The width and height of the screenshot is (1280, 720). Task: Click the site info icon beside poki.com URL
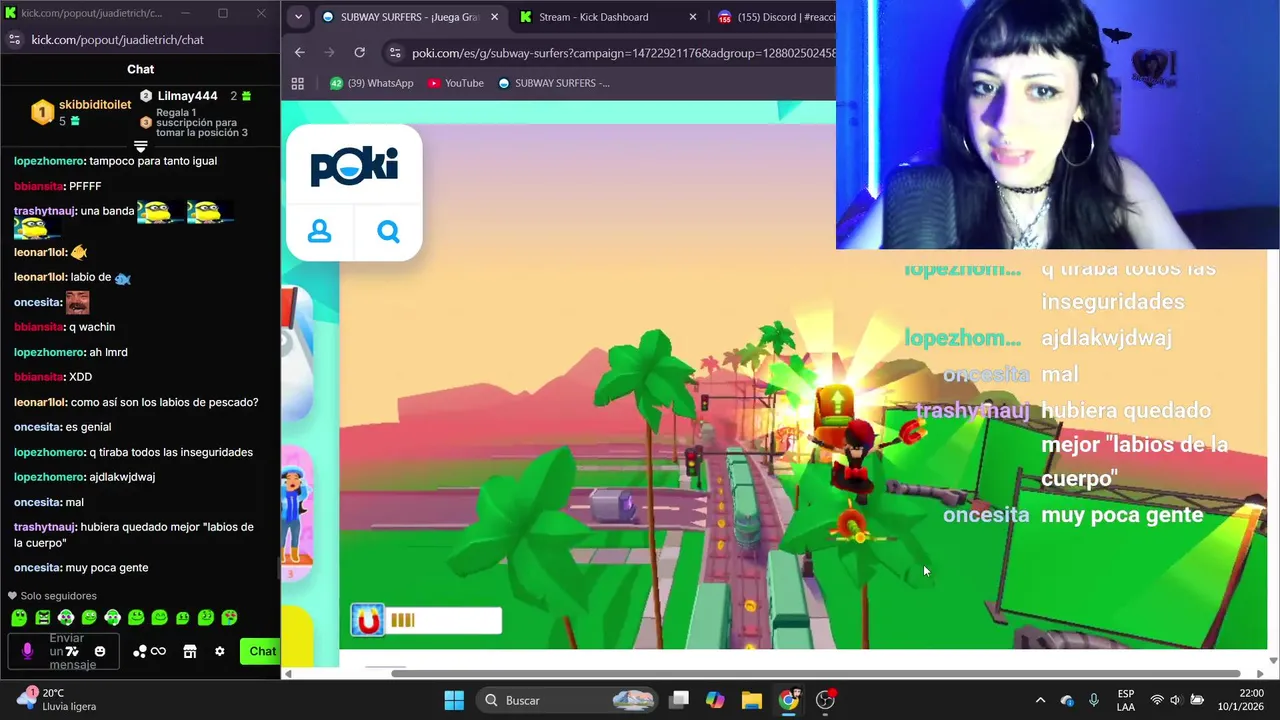click(x=395, y=53)
